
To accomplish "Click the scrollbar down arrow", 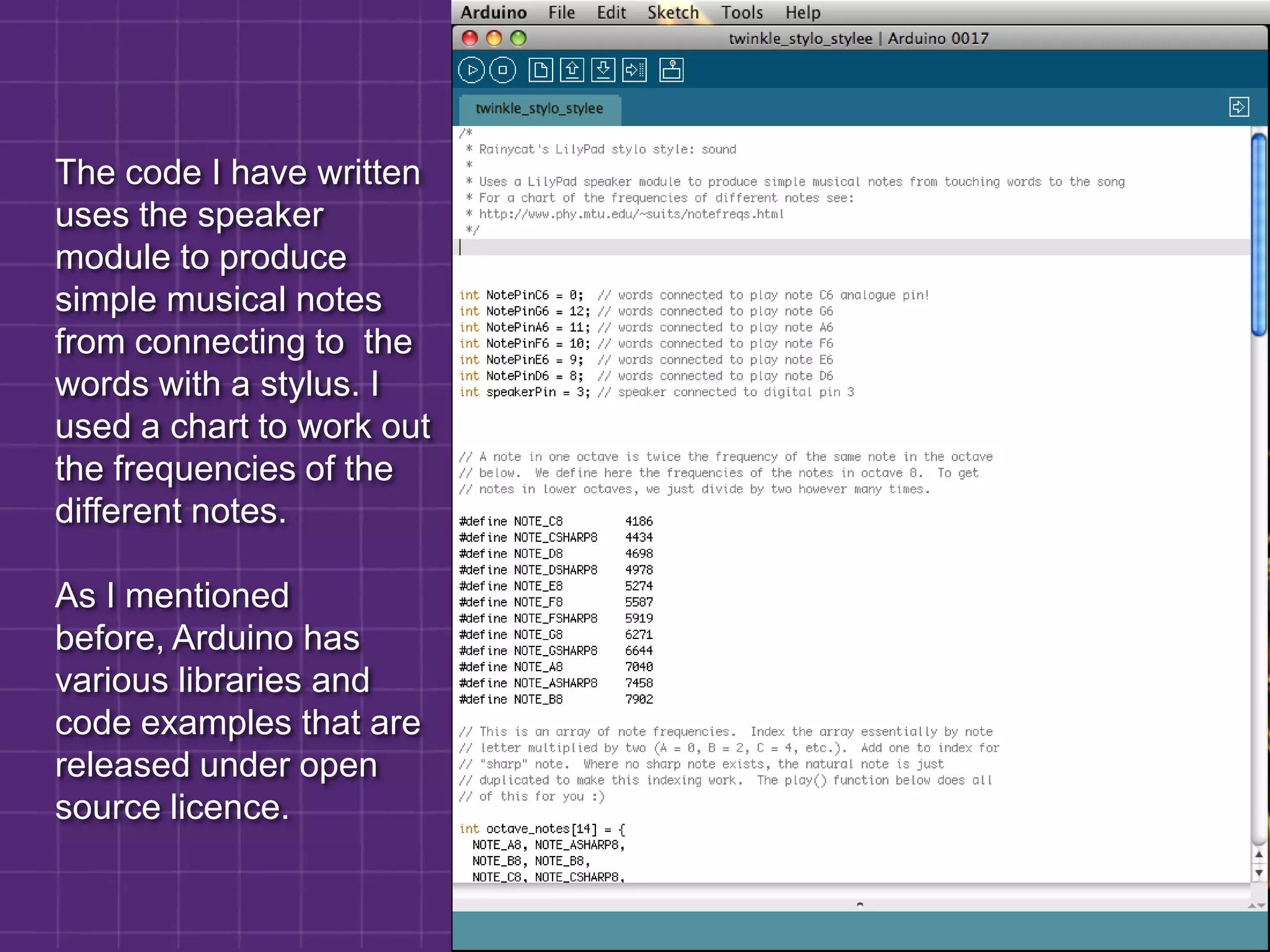I will coord(1259,873).
